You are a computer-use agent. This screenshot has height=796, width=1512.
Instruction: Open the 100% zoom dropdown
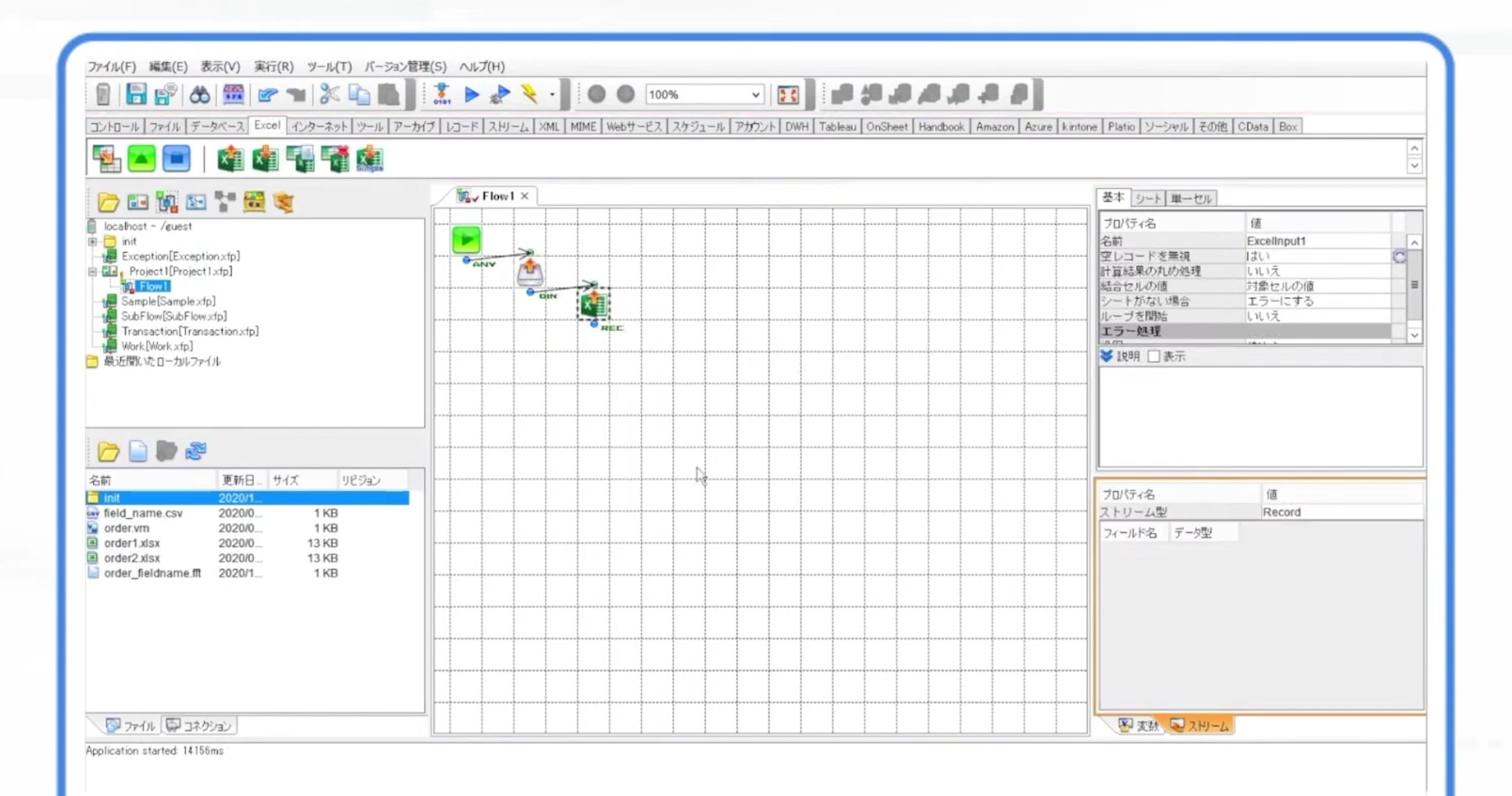(755, 95)
